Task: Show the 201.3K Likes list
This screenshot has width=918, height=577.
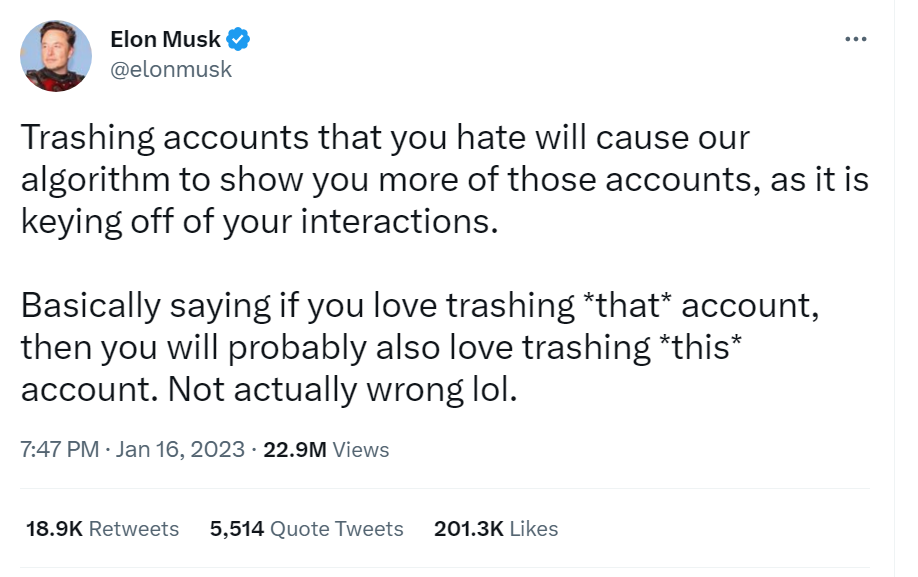Action: 496,528
